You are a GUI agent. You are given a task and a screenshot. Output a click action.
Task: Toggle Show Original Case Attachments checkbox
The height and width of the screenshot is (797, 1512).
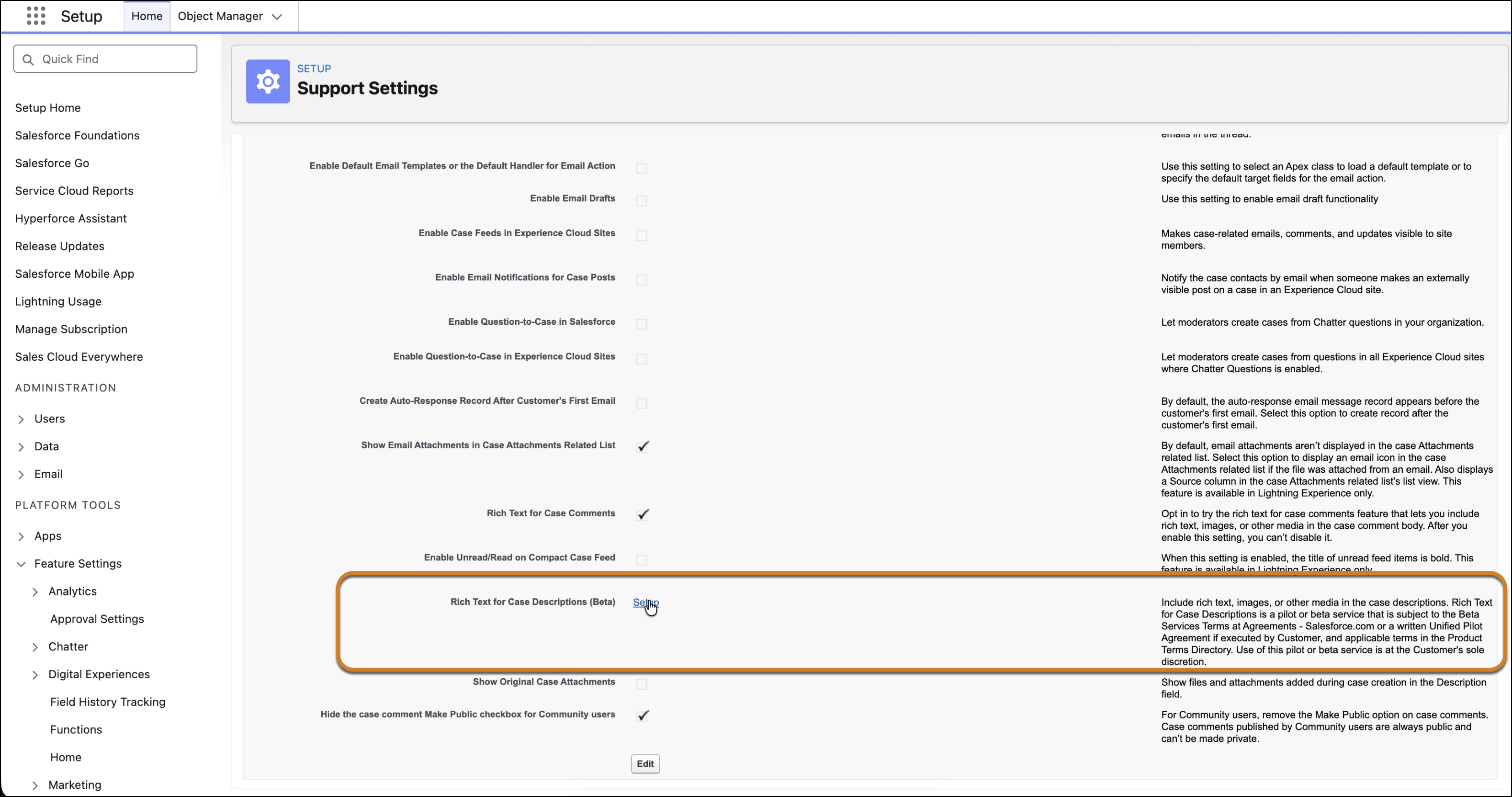pyautogui.click(x=642, y=684)
